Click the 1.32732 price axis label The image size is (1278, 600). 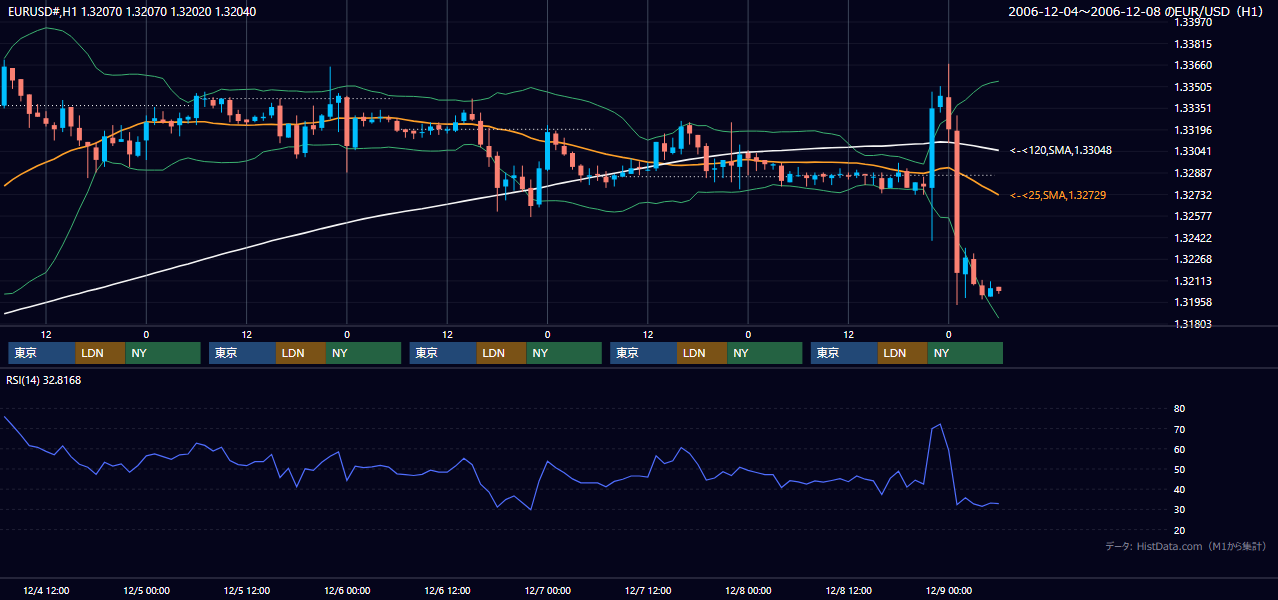[1193, 195]
